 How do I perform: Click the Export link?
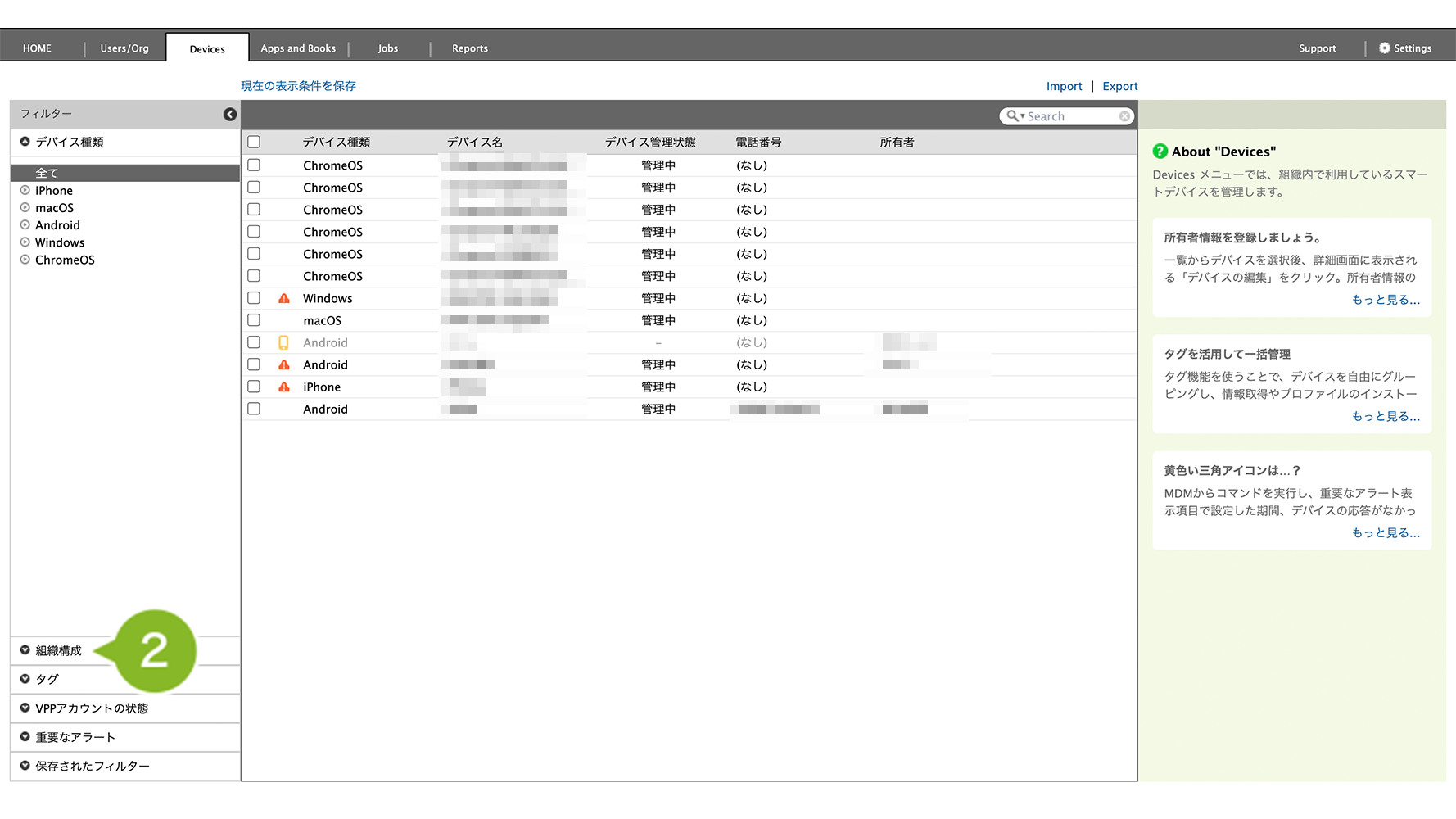(x=1119, y=86)
